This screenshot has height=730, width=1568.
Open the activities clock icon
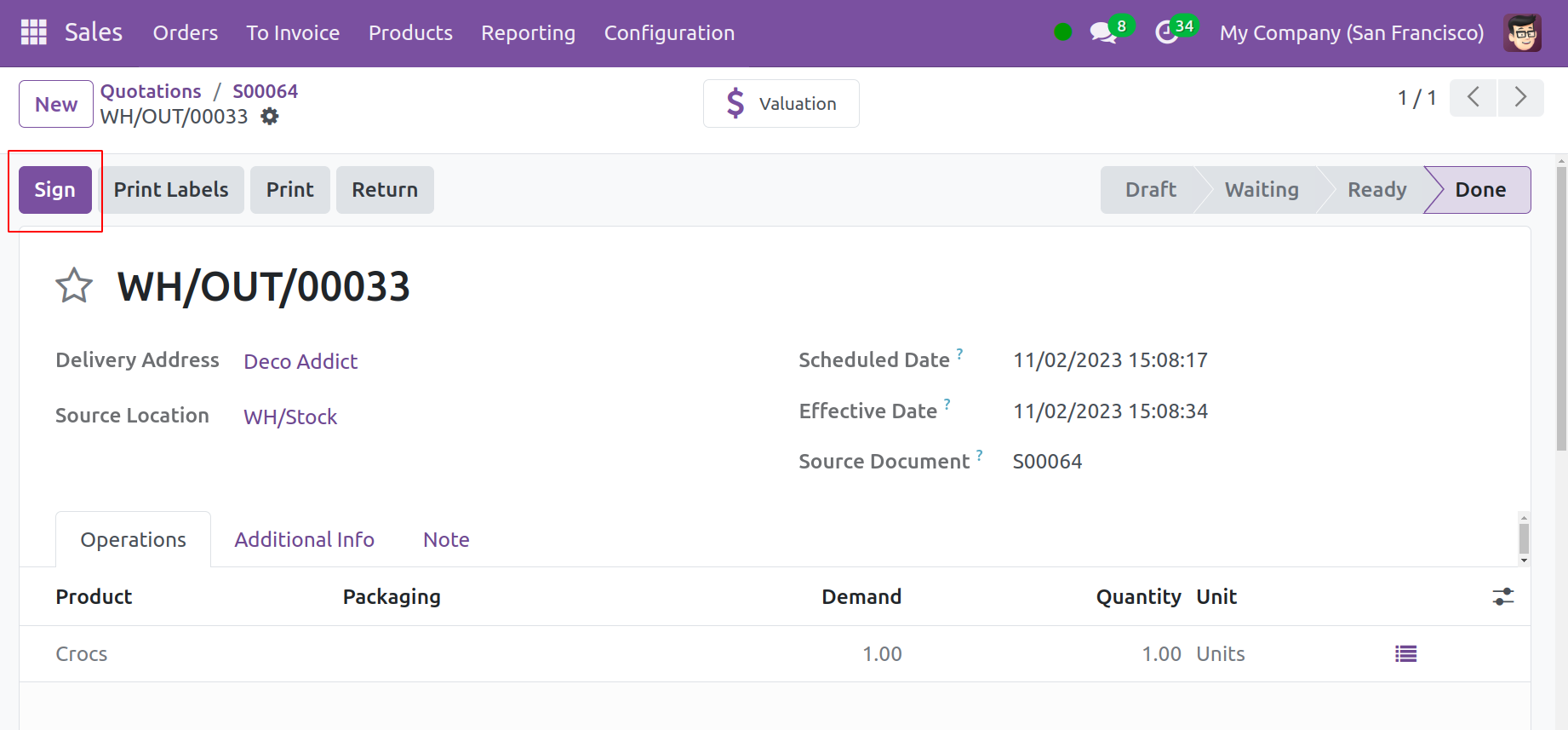pyautogui.click(x=1166, y=33)
